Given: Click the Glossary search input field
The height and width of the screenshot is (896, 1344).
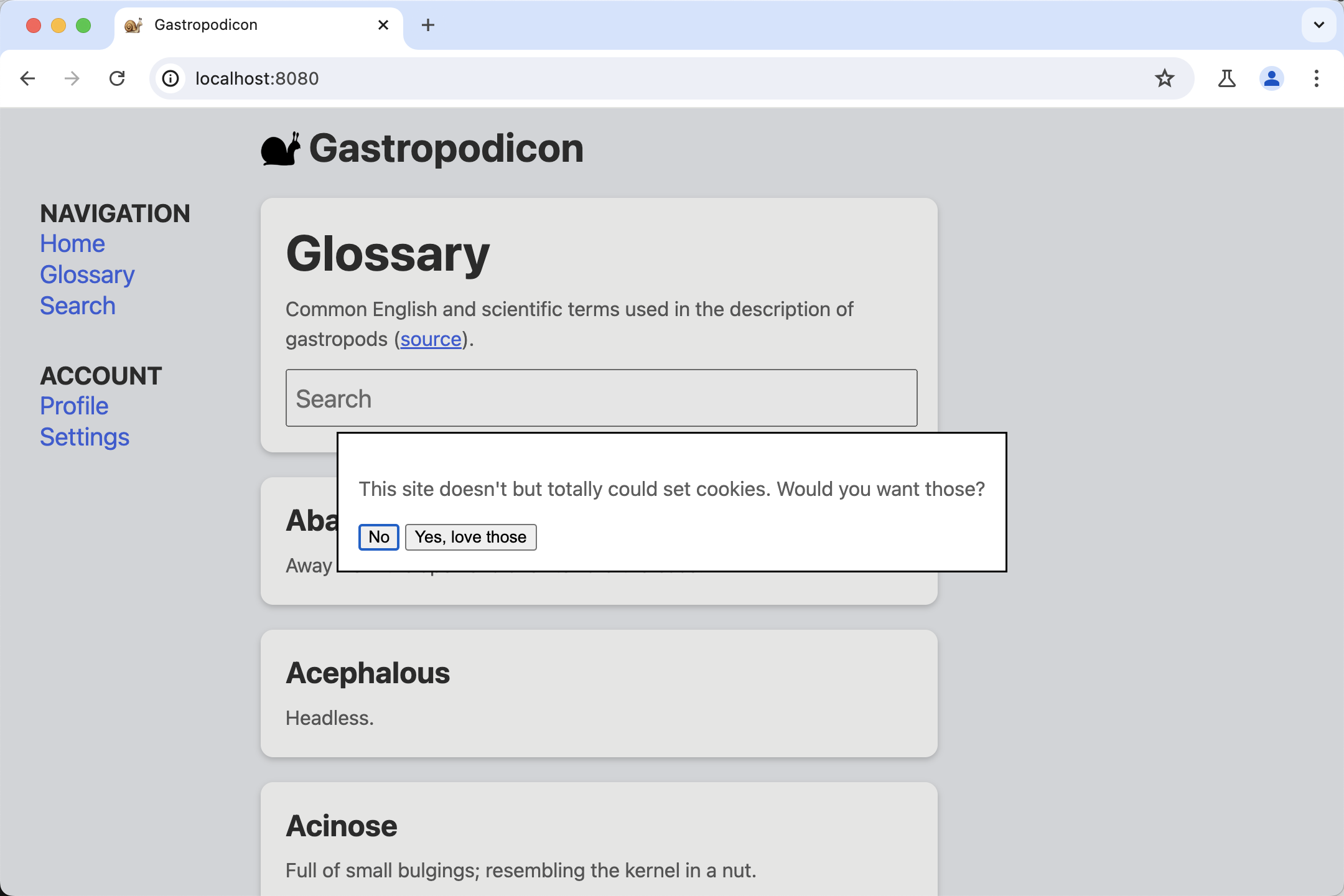Looking at the screenshot, I should point(600,398).
